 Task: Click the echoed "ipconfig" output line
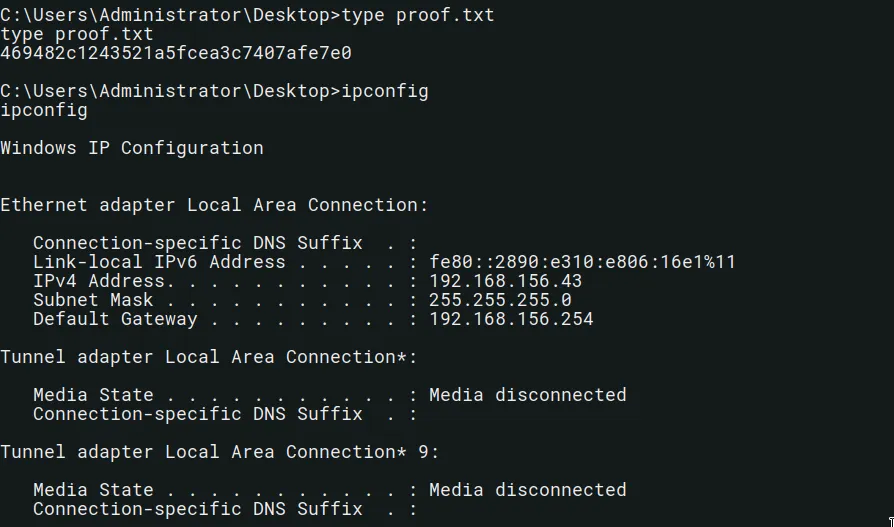[x=44, y=110]
